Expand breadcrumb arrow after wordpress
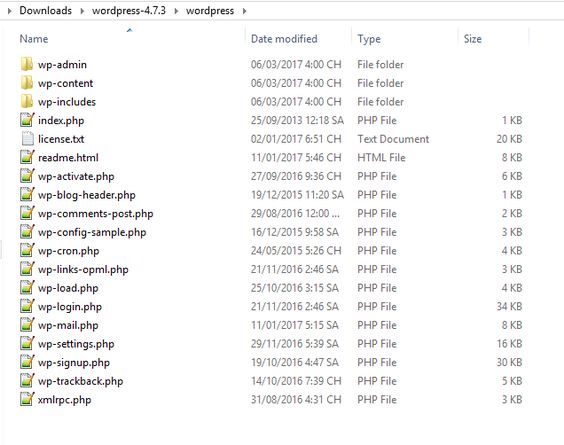 pos(244,11)
